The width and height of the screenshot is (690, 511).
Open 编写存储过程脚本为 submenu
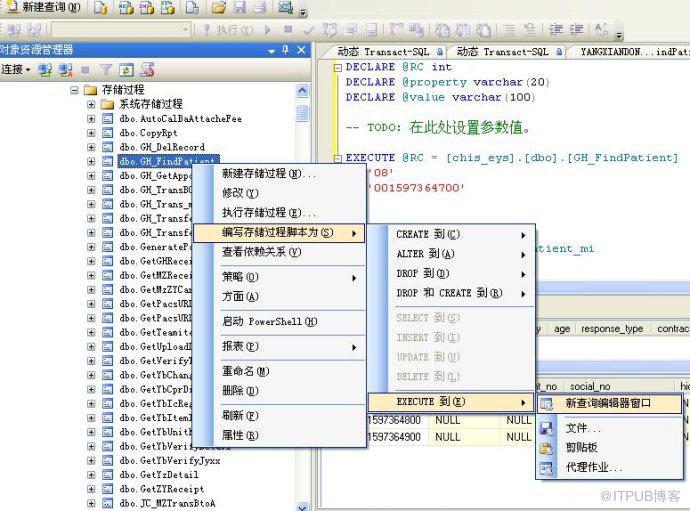[279, 233]
